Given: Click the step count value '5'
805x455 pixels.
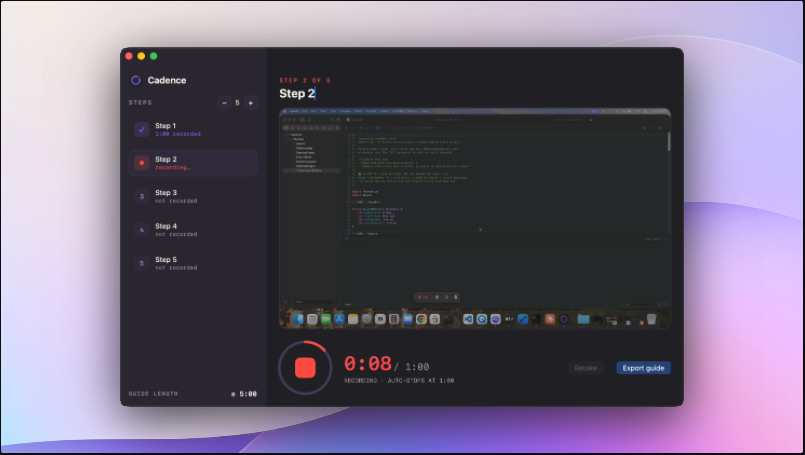Looking at the screenshot, I should [x=237, y=103].
